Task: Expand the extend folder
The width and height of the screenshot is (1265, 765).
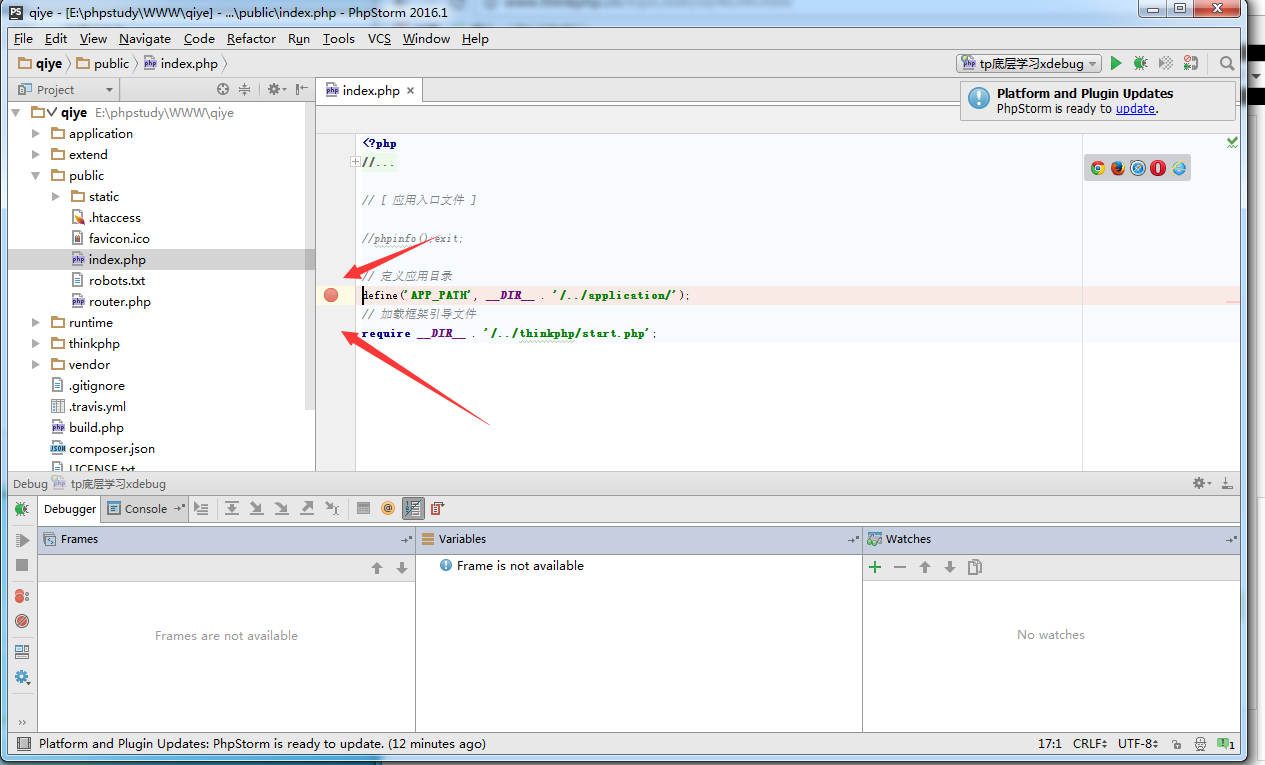Action: pyautogui.click(x=36, y=155)
